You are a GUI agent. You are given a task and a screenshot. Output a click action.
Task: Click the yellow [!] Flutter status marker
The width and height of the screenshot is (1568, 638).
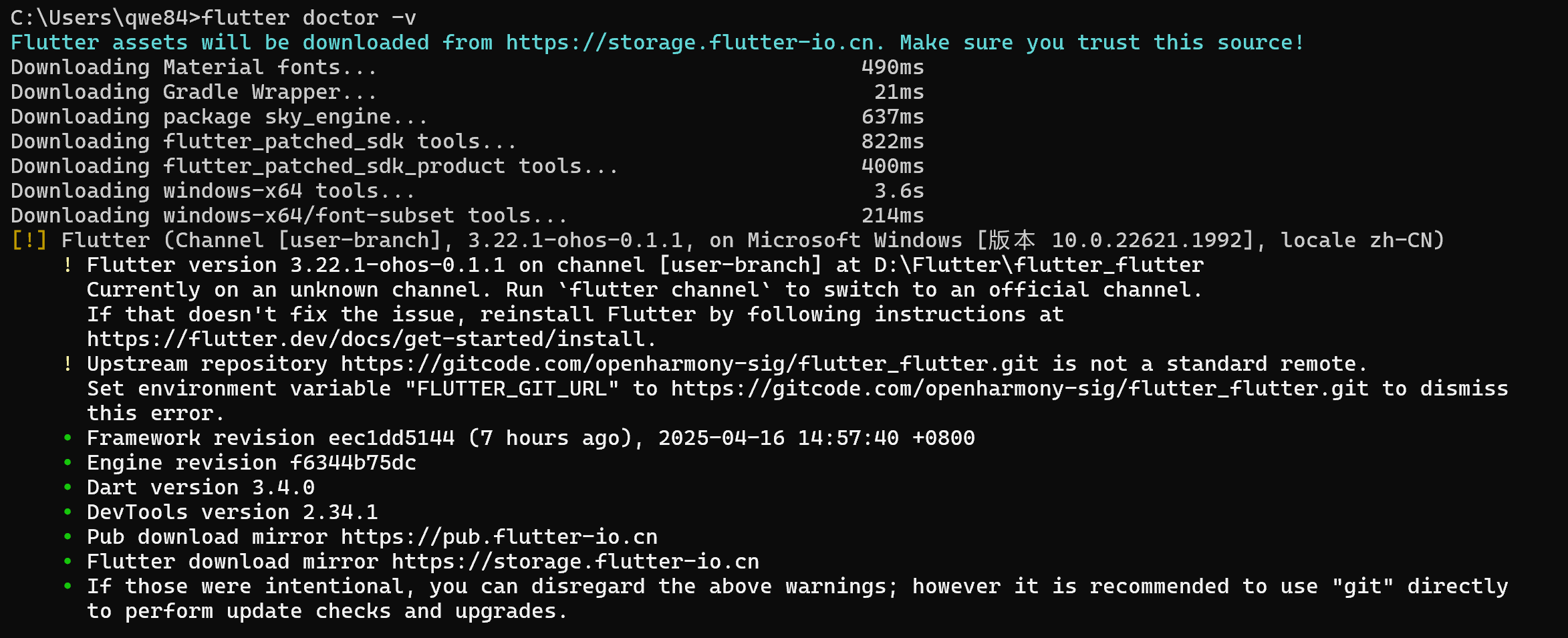[29, 241]
